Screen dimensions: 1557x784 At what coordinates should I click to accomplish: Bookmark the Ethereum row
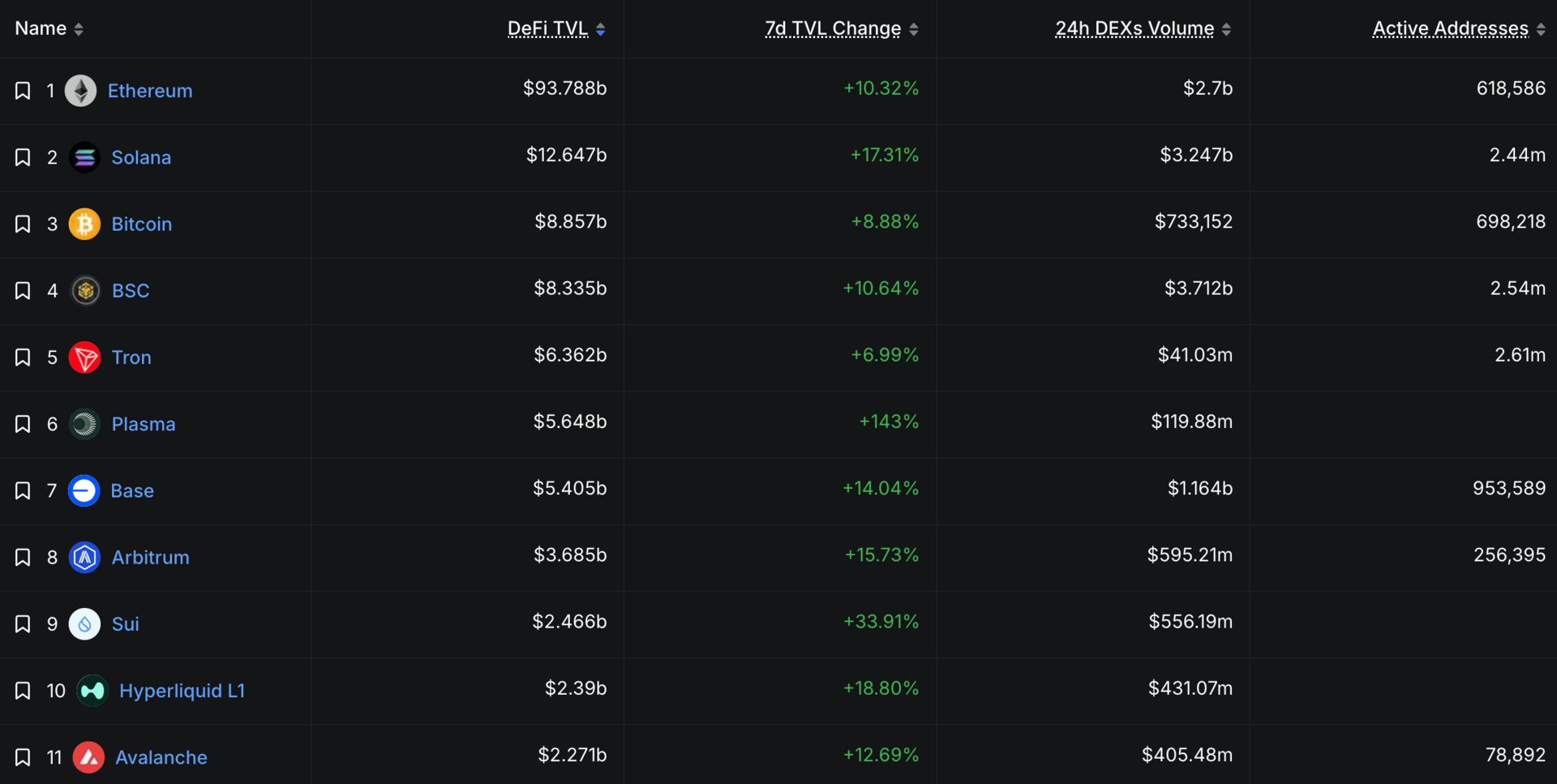(x=23, y=91)
